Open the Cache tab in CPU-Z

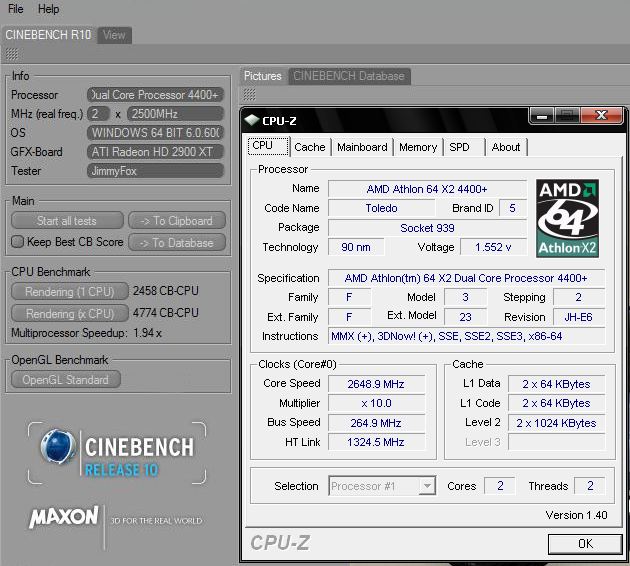[310, 147]
